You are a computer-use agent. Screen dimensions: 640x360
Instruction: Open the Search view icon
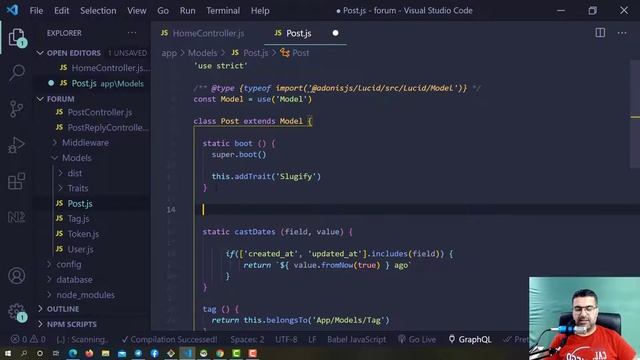(16, 73)
